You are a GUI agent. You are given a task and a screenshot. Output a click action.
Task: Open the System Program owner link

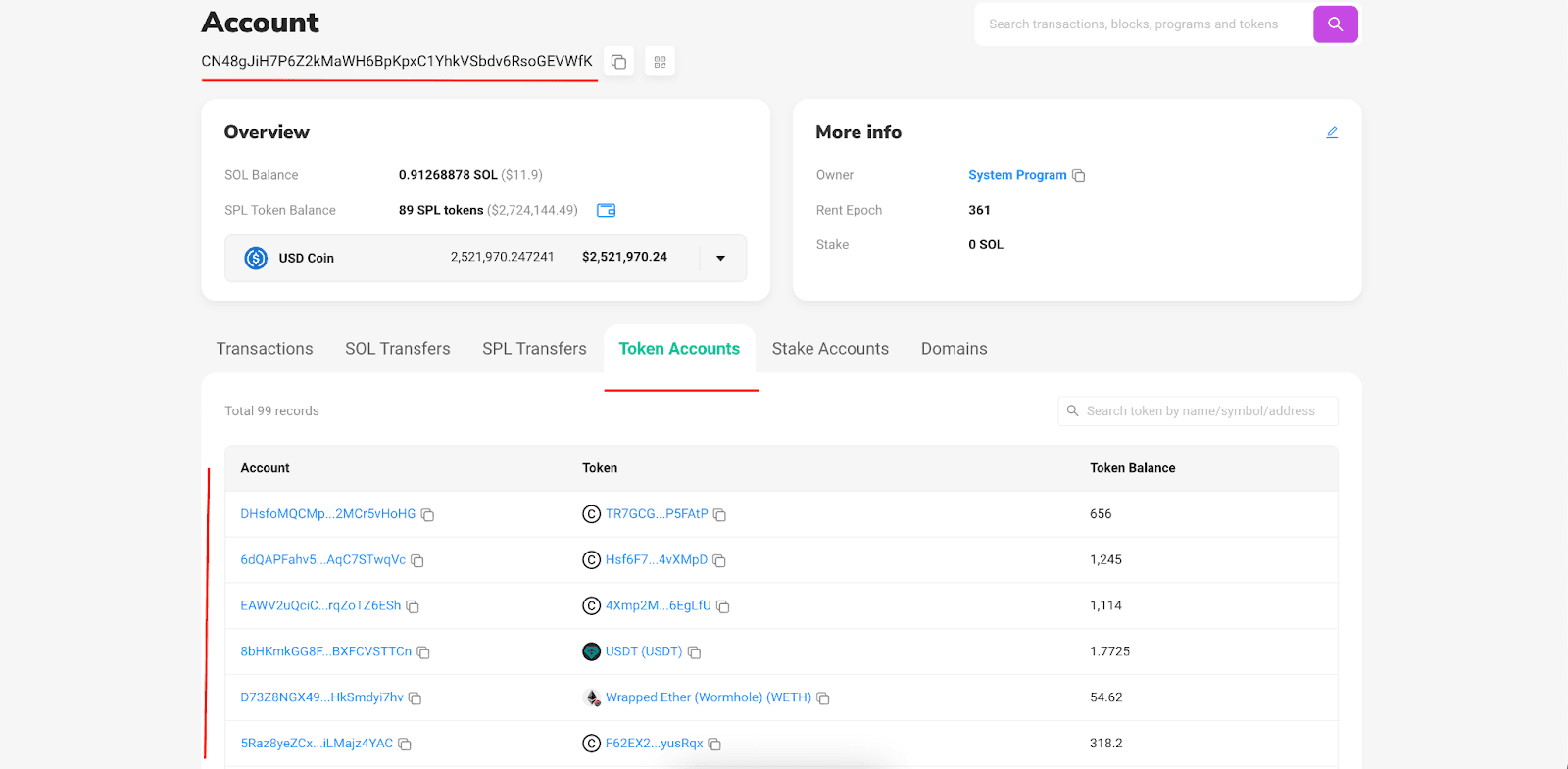point(1016,175)
